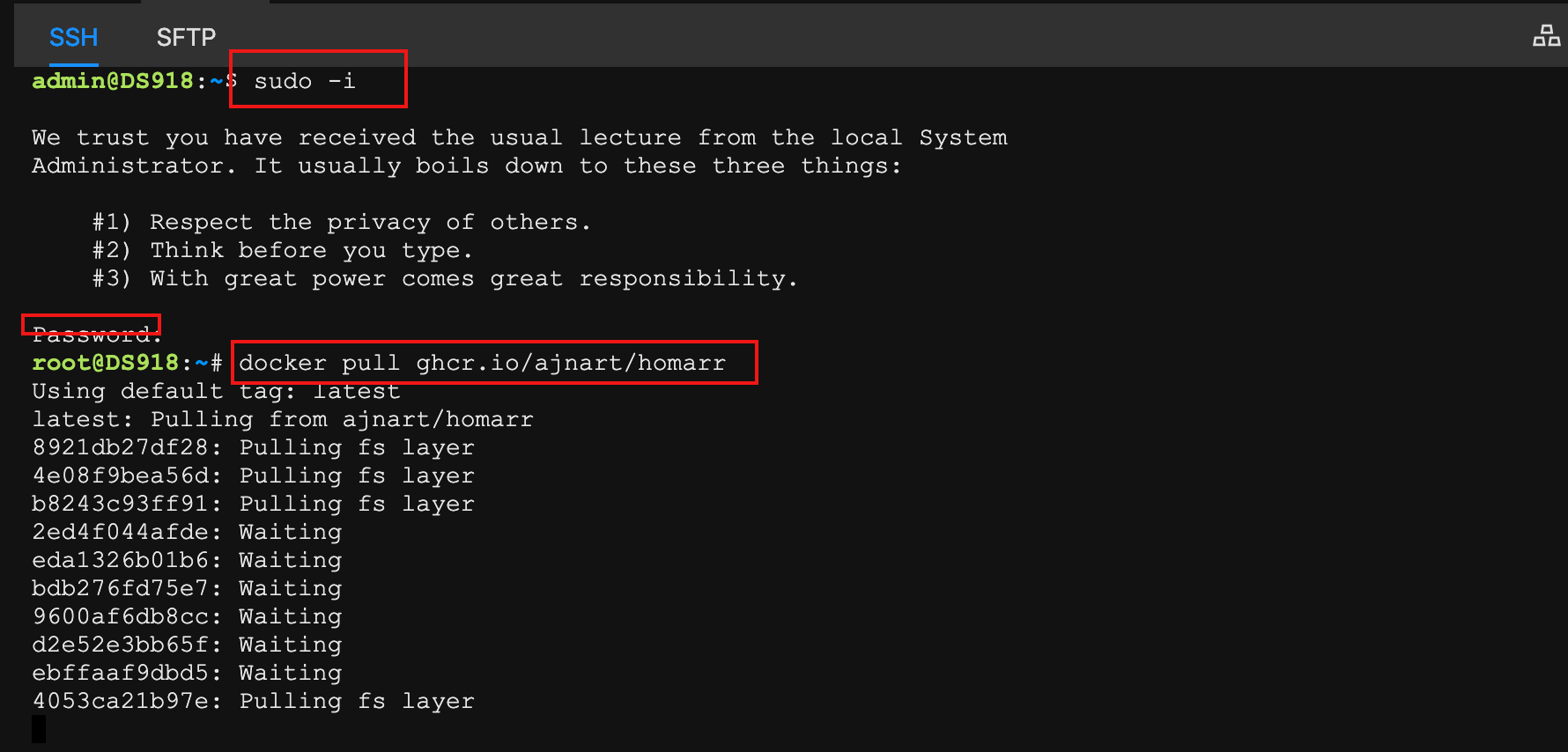Click 'Using default tag: latest' line

(216, 391)
